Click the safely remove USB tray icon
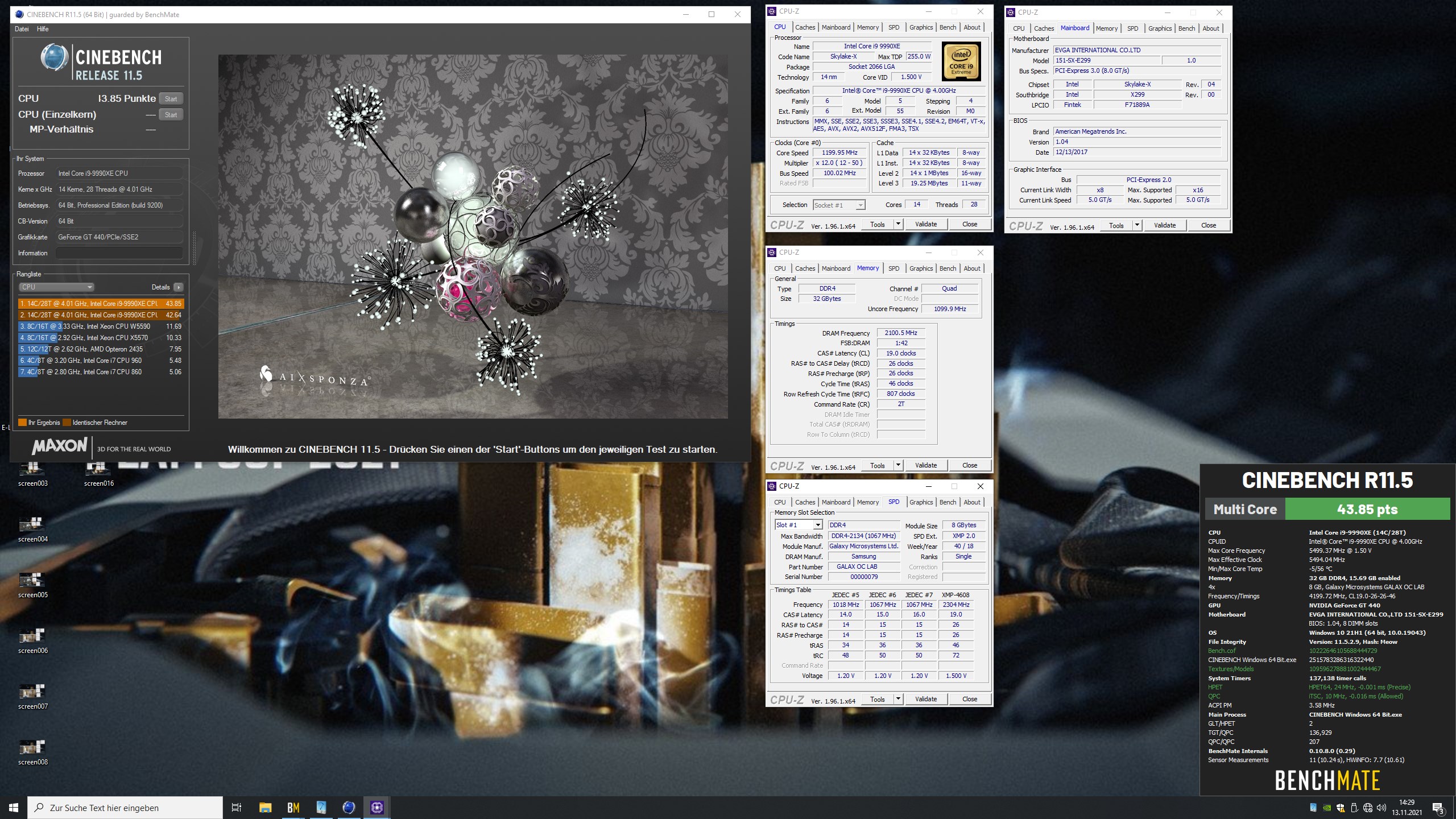Image resolution: width=1456 pixels, height=819 pixels. 1354,808
